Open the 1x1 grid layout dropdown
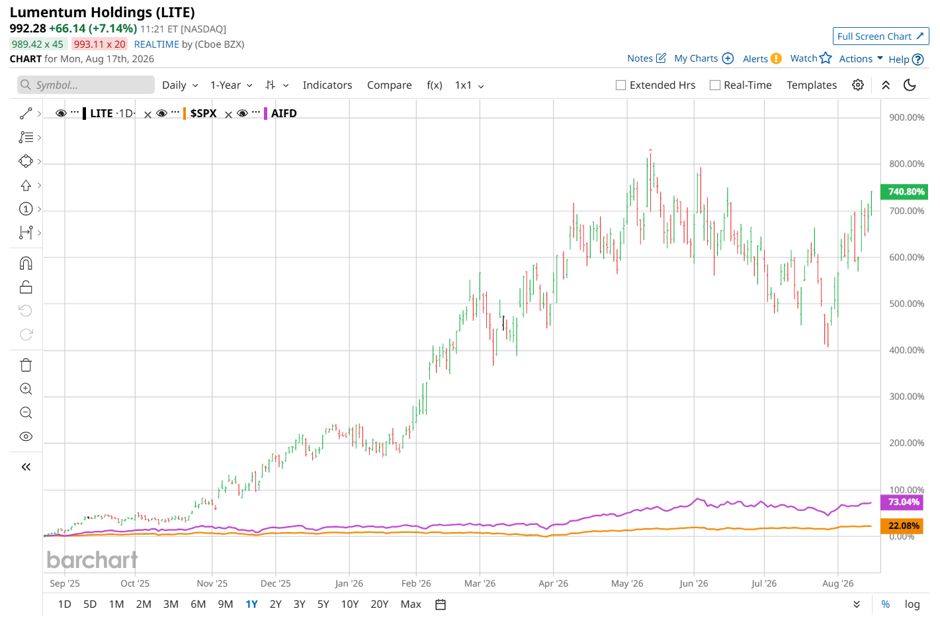The image size is (940, 619). pyautogui.click(x=469, y=85)
